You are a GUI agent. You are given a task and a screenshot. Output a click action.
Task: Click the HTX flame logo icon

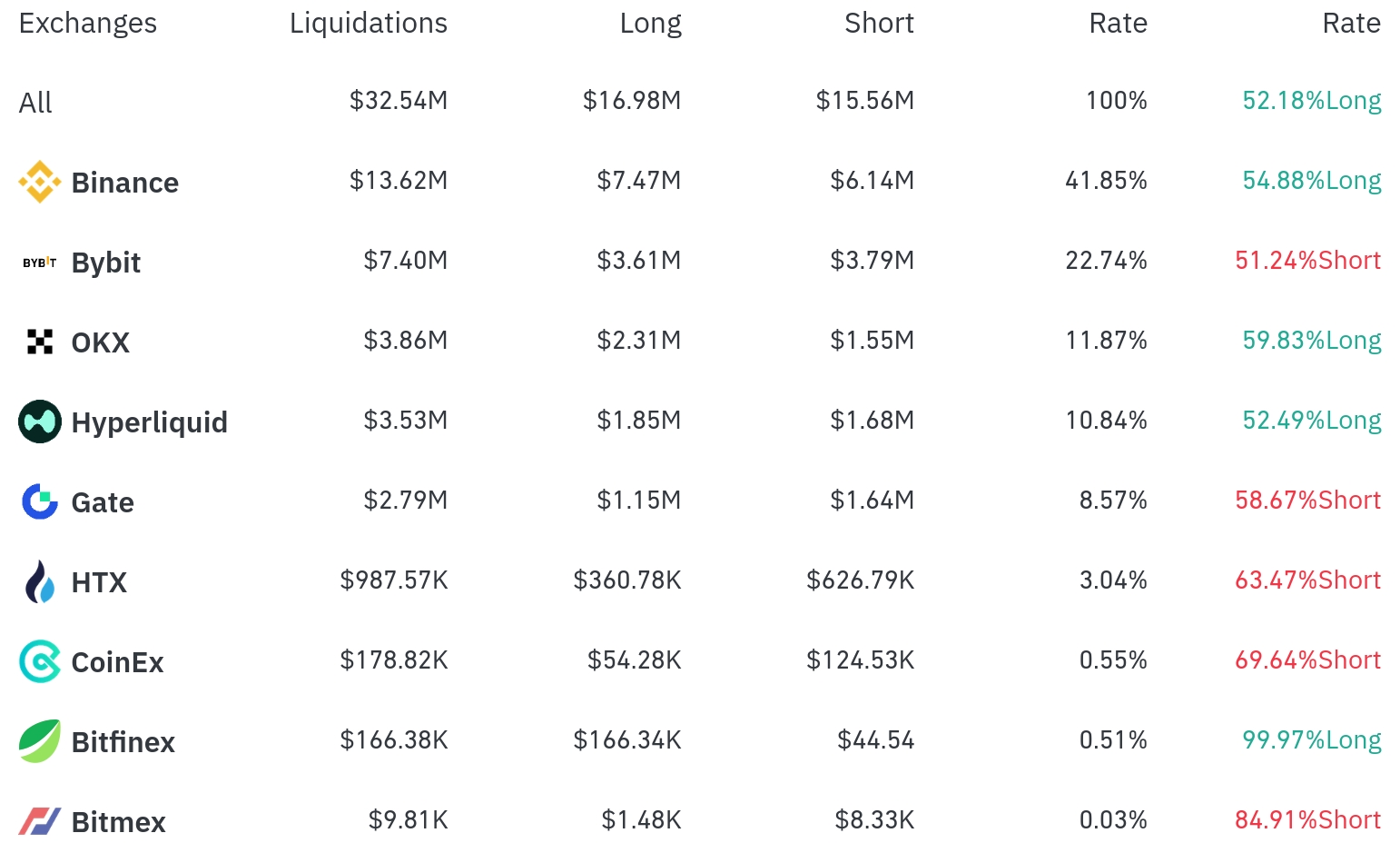[x=40, y=581]
